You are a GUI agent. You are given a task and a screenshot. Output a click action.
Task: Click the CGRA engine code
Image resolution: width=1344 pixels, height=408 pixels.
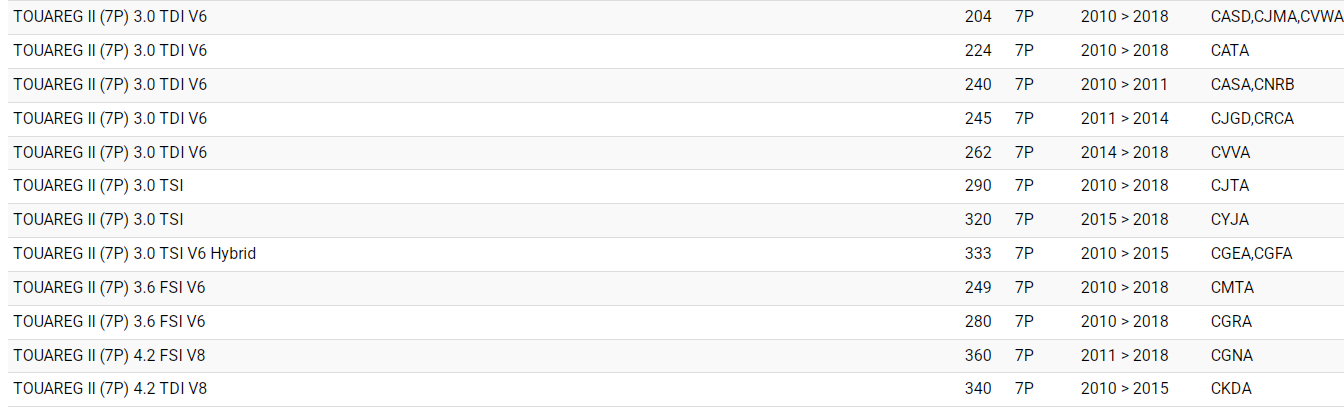click(x=1231, y=322)
